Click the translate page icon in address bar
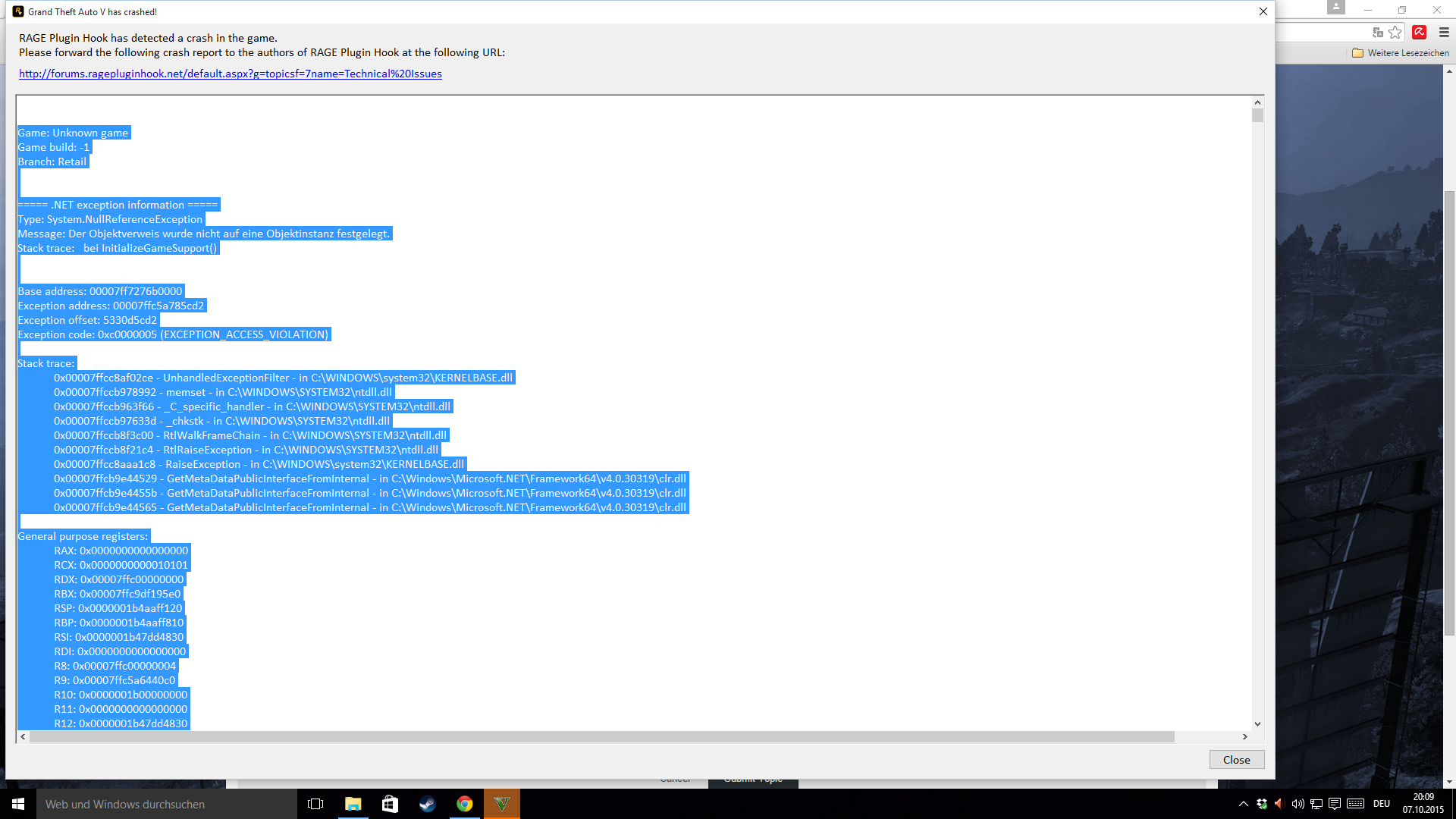 1378,32
